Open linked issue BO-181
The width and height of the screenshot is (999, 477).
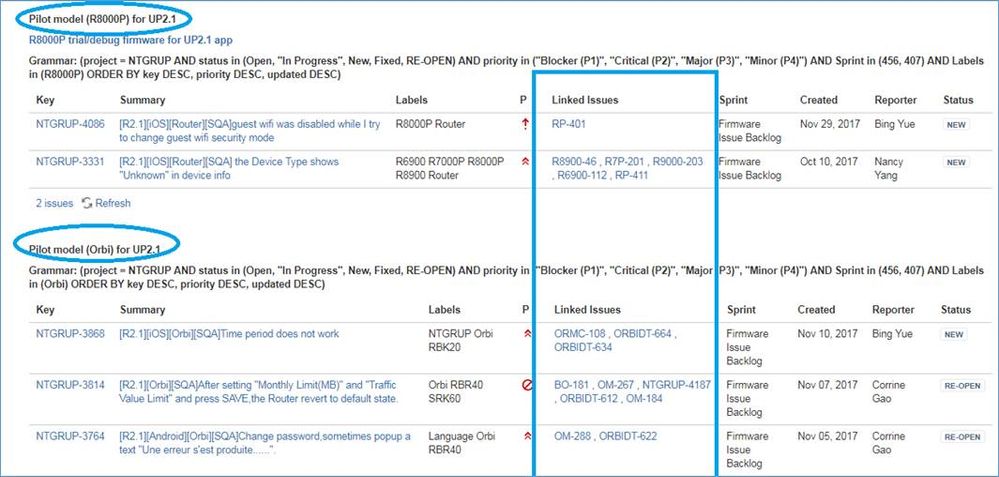(x=571, y=385)
